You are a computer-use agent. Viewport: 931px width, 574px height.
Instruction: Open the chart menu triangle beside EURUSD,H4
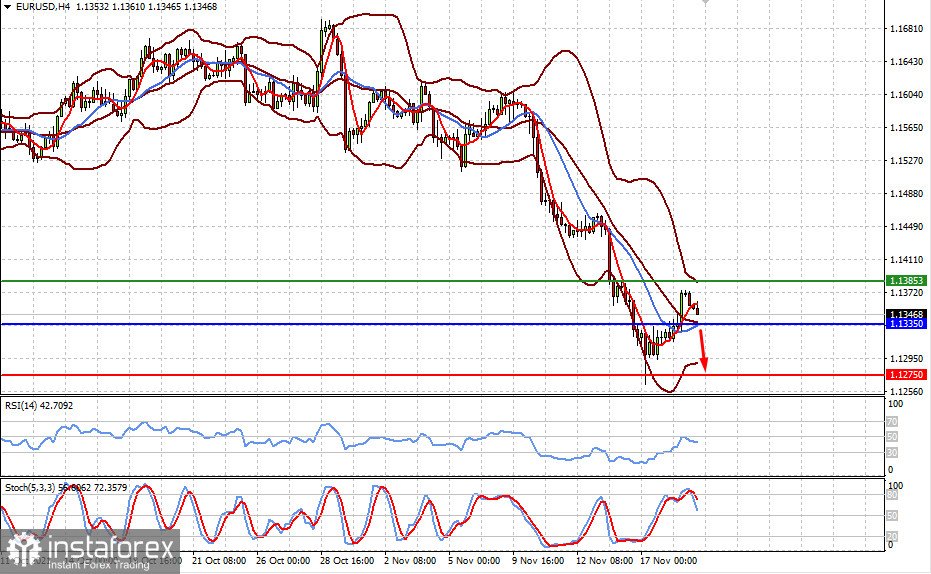7,7
